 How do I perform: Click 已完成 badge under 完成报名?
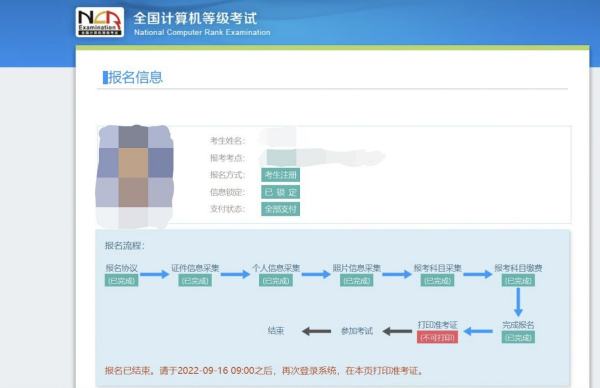518,337
